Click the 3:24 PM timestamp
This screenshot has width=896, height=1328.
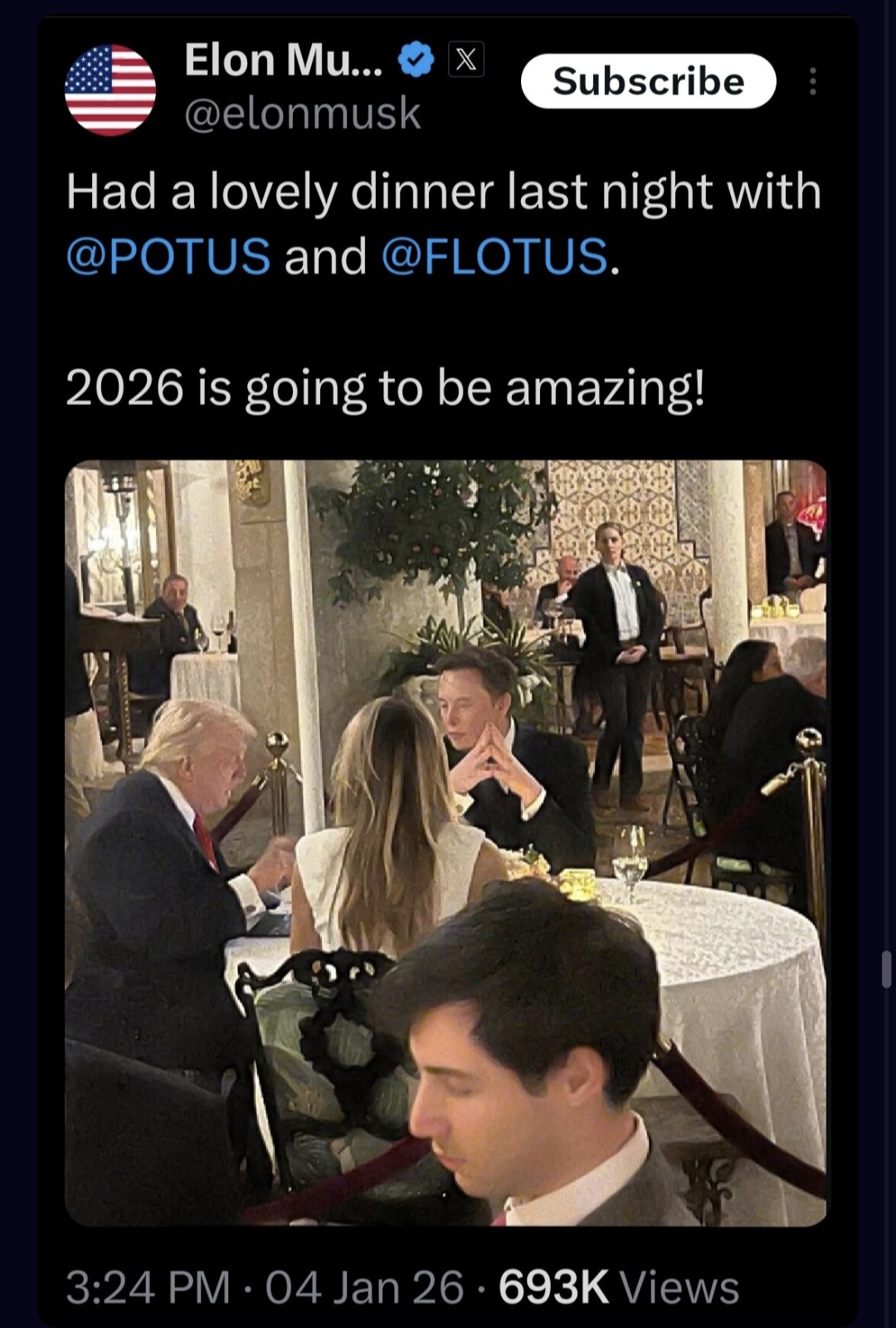coord(148,1287)
